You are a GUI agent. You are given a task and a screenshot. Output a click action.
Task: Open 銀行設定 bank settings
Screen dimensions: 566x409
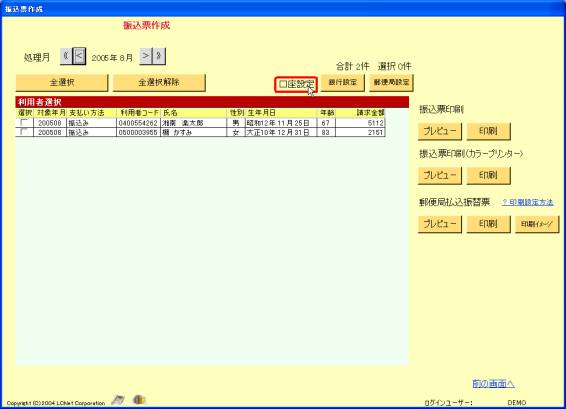point(343,83)
